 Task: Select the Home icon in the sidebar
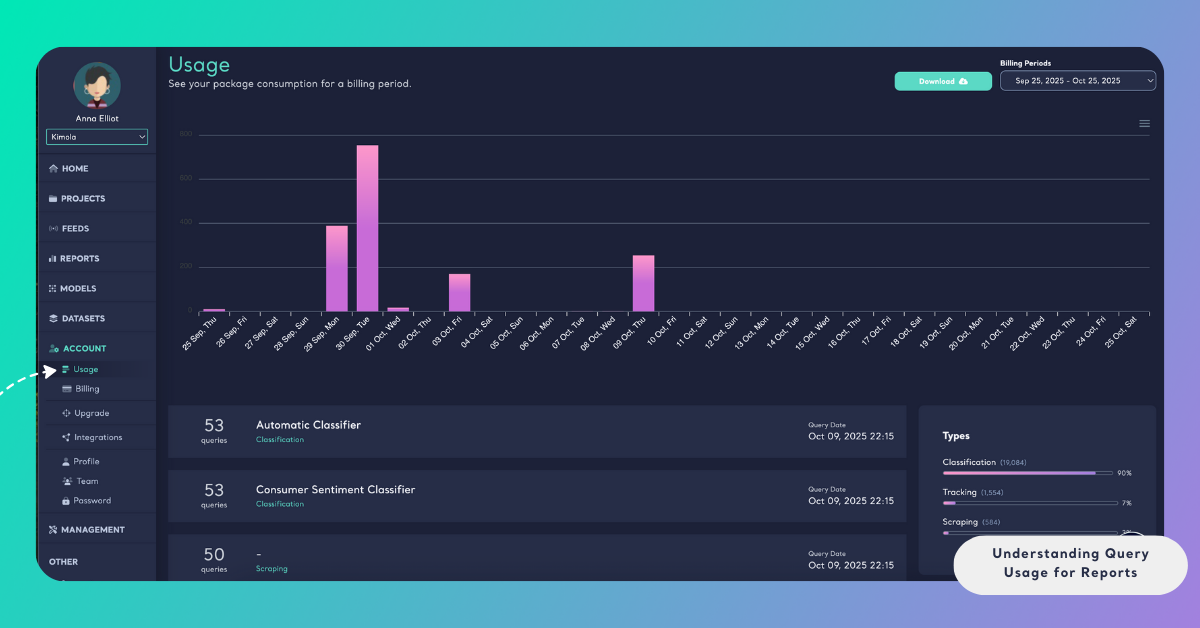[55, 168]
